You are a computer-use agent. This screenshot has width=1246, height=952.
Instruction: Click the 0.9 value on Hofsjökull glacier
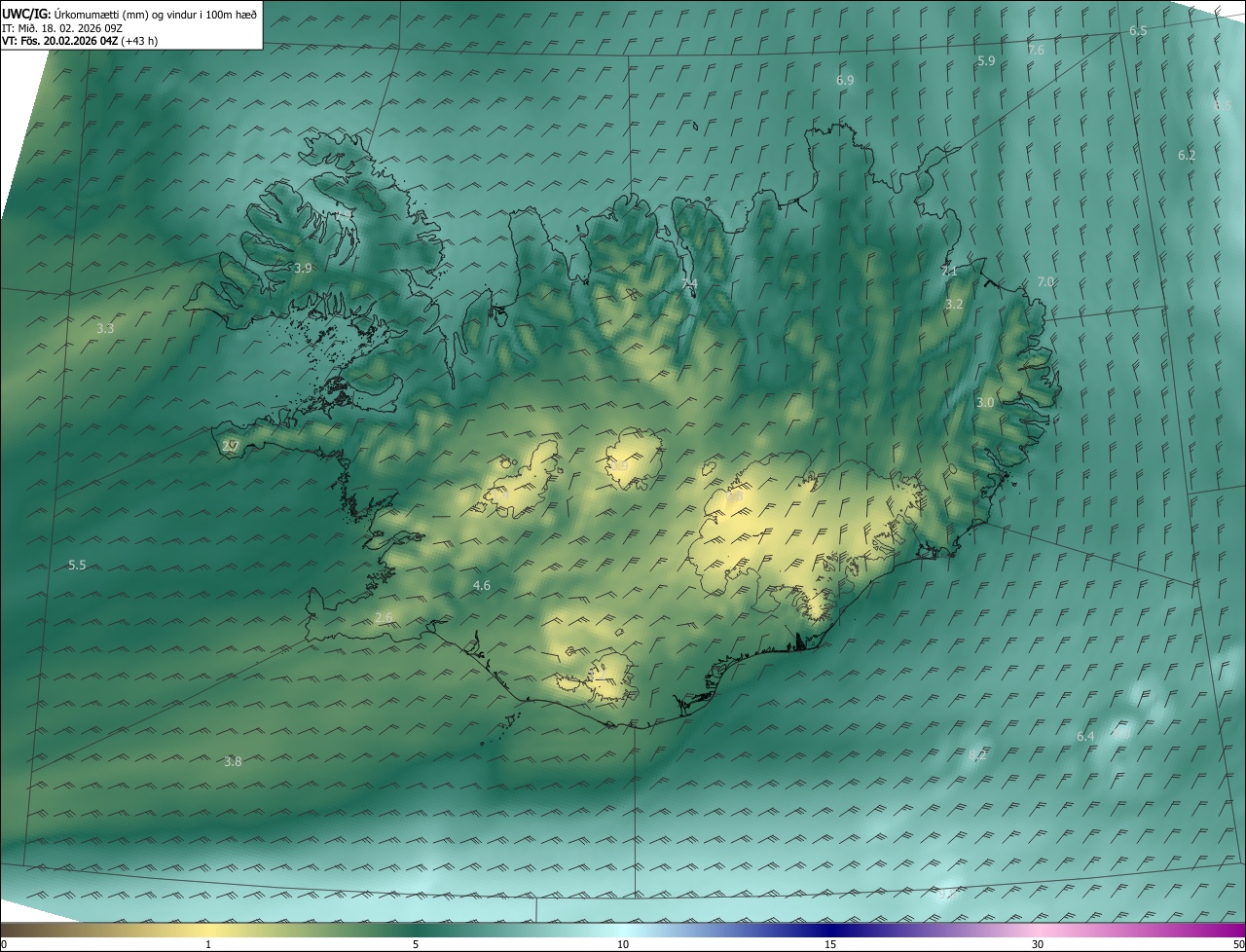click(x=619, y=466)
